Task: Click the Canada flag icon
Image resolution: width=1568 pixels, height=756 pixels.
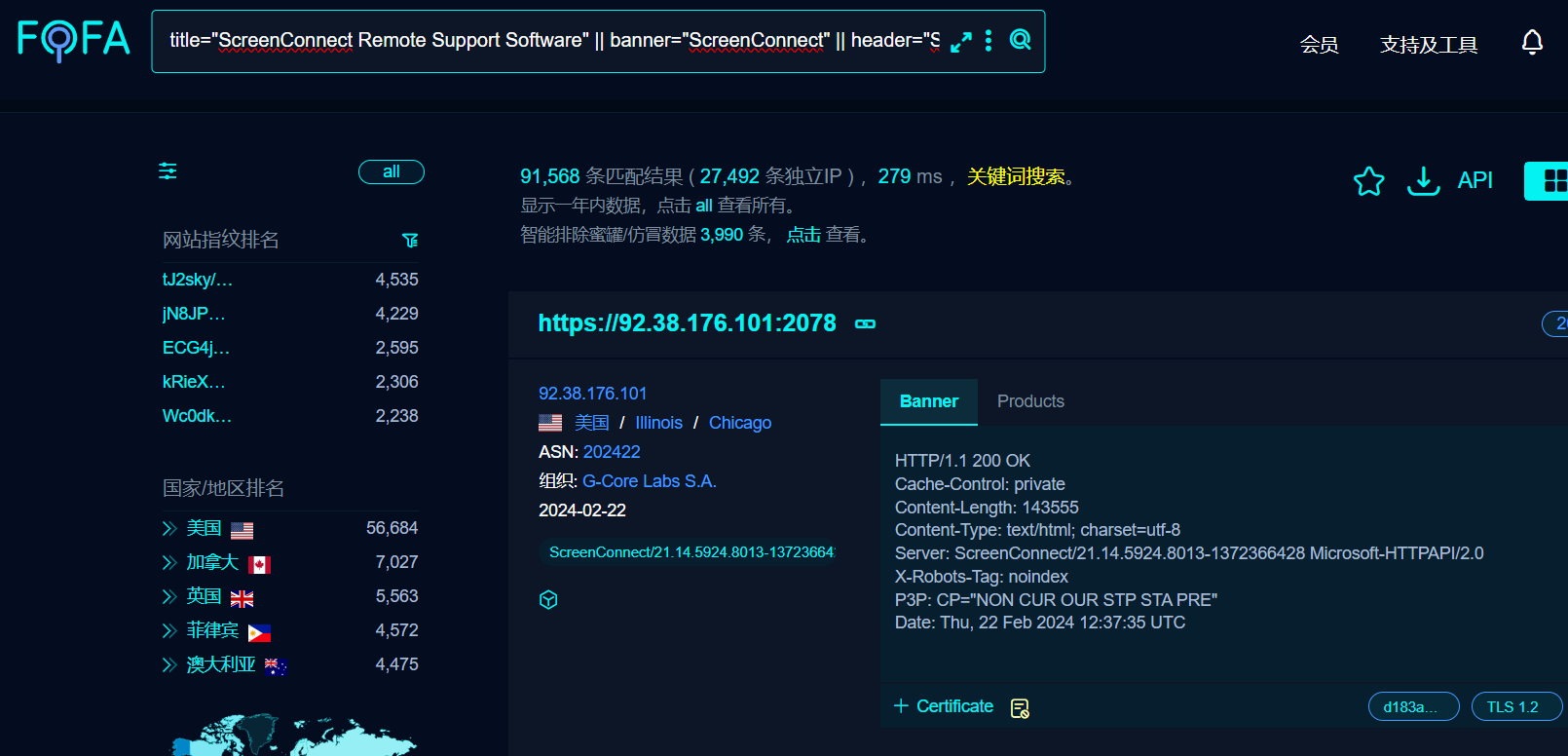Action: coord(259,565)
